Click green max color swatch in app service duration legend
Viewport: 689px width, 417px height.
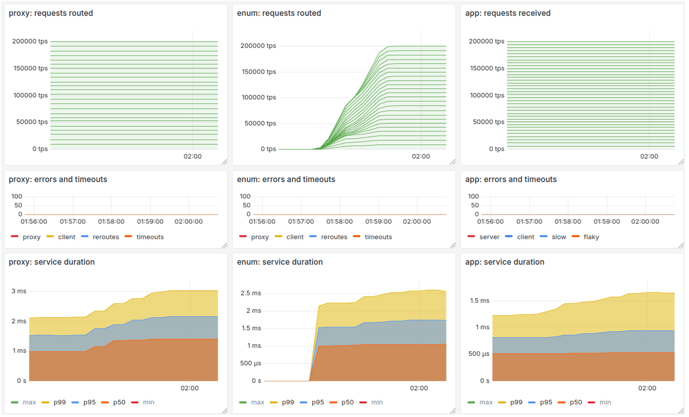pyautogui.click(x=471, y=402)
